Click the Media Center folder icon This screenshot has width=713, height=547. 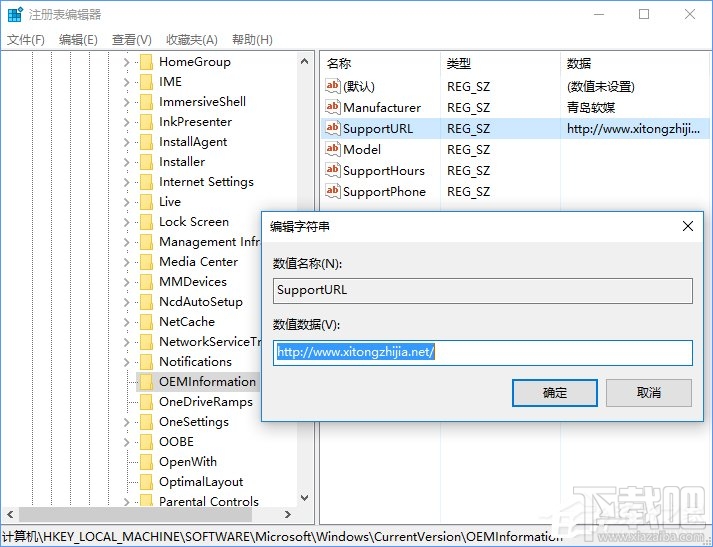pyautogui.click(x=146, y=262)
